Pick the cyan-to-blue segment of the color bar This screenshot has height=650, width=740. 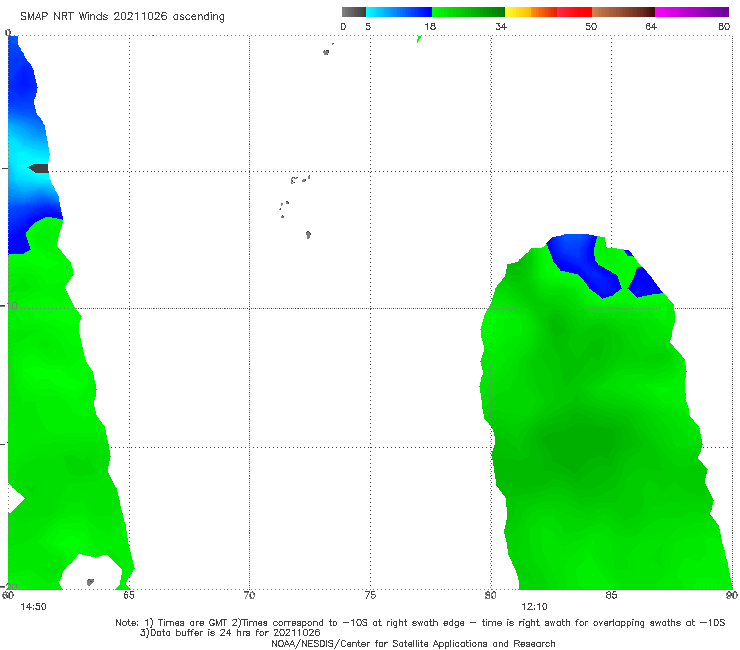(x=399, y=12)
